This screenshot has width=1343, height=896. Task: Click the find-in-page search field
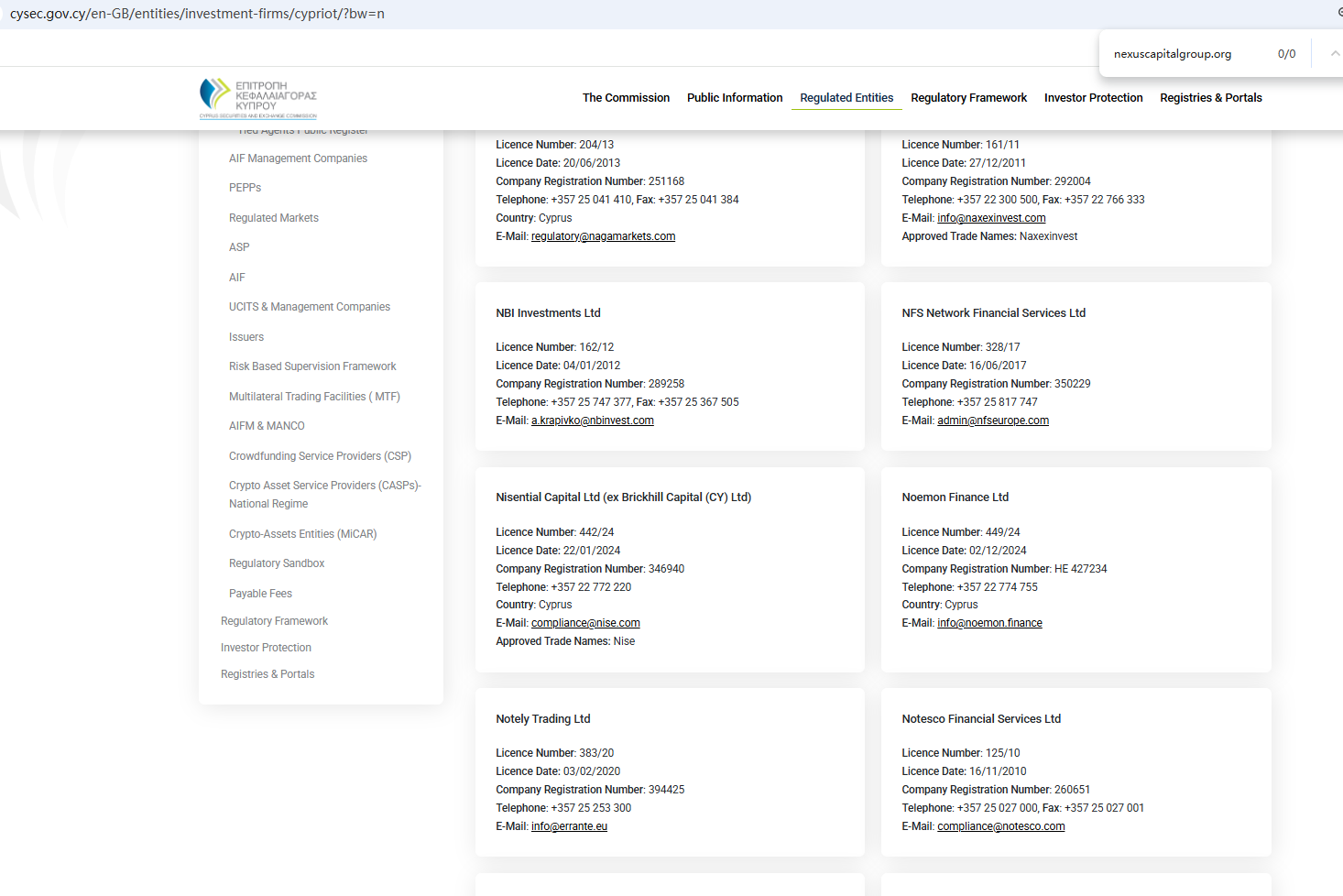[1182, 54]
